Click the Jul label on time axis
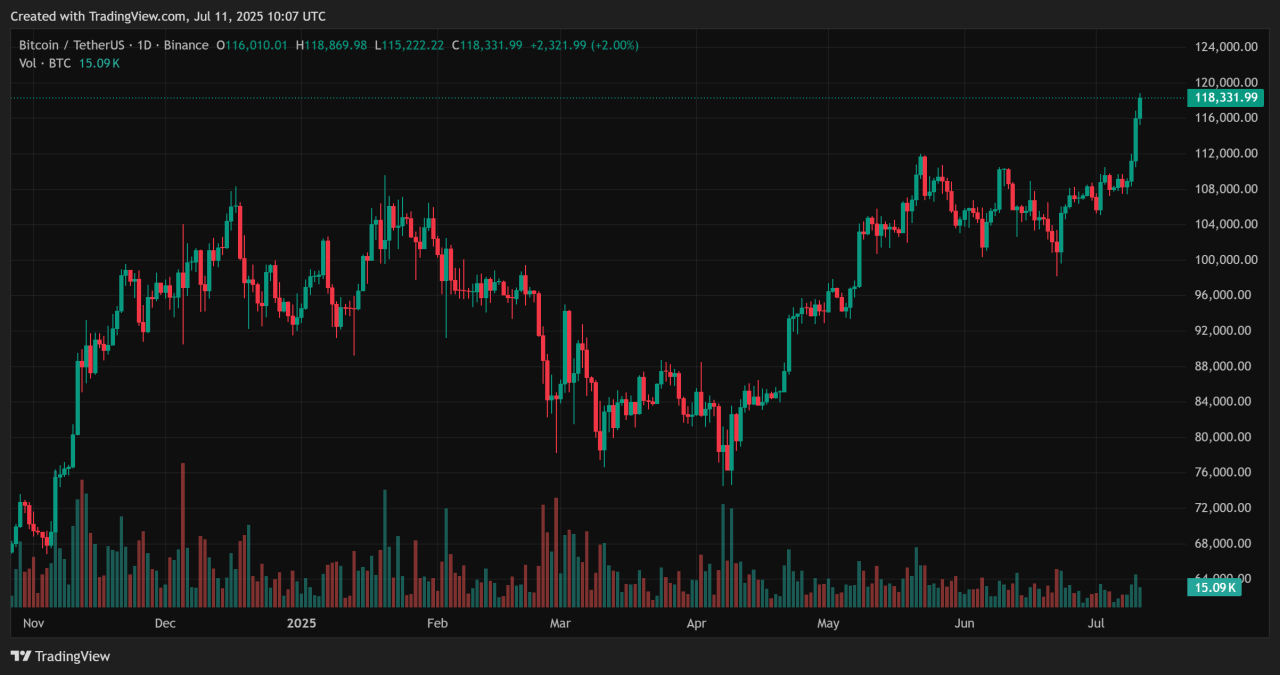This screenshot has width=1280, height=675. (1096, 624)
